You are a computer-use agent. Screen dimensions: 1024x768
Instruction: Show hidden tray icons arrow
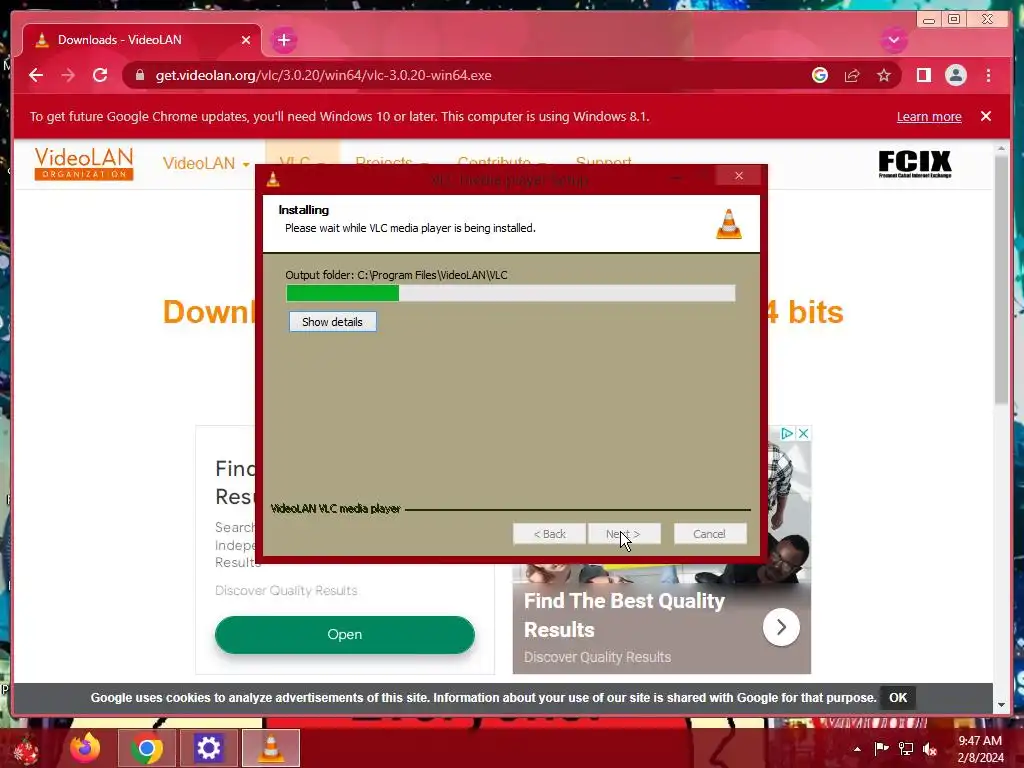pyautogui.click(x=857, y=749)
